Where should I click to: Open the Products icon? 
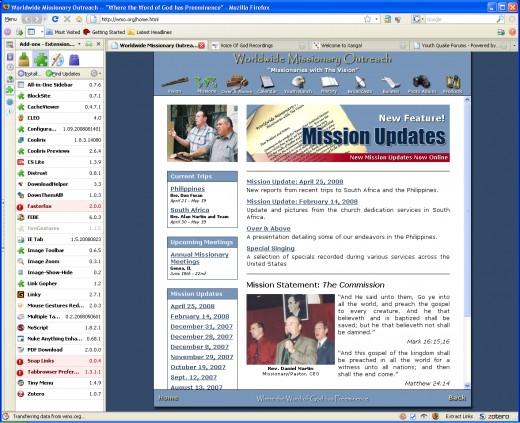pyautogui.click(x=453, y=85)
